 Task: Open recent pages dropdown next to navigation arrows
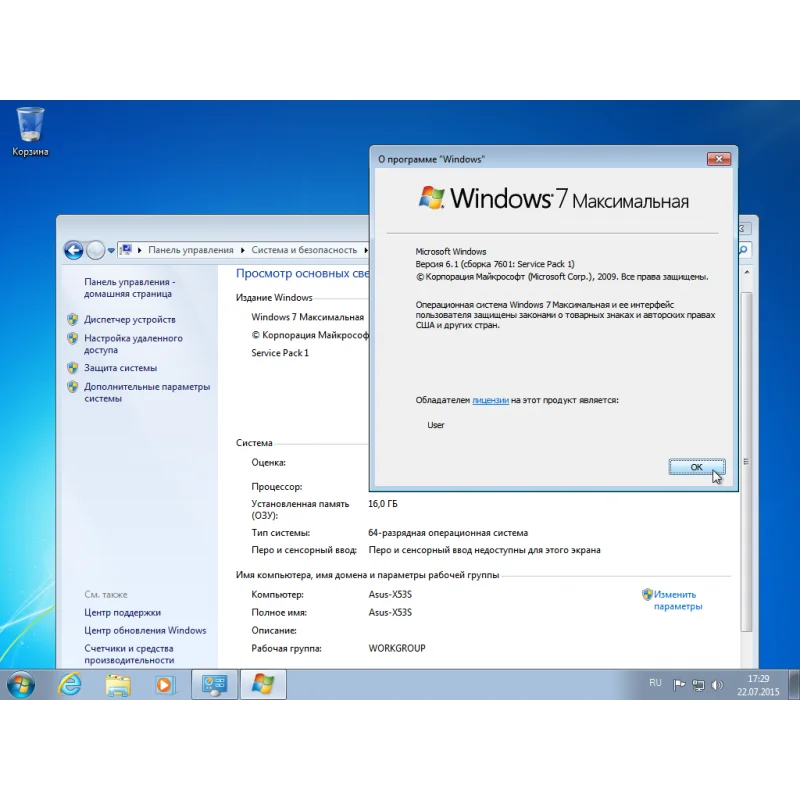tap(111, 251)
